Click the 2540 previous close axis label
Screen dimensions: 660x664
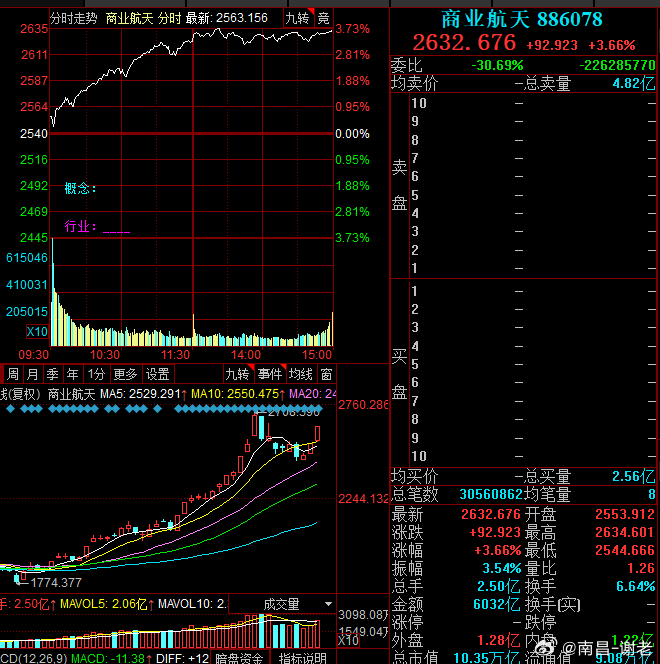[34, 134]
